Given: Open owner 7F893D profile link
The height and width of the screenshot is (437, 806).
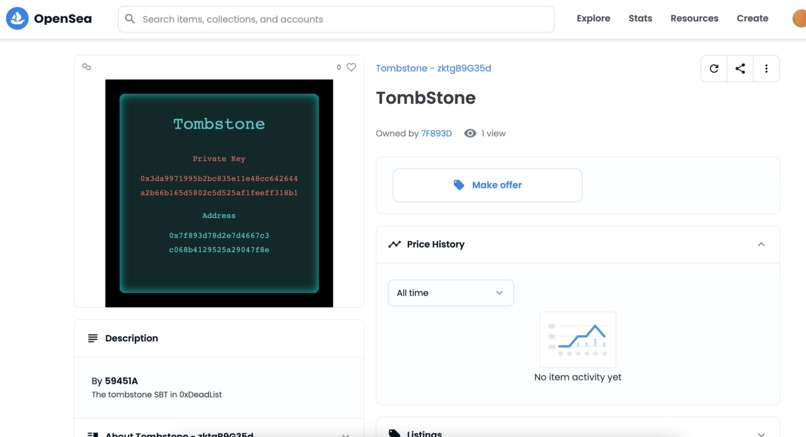Looking at the screenshot, I should click(436, 134).
